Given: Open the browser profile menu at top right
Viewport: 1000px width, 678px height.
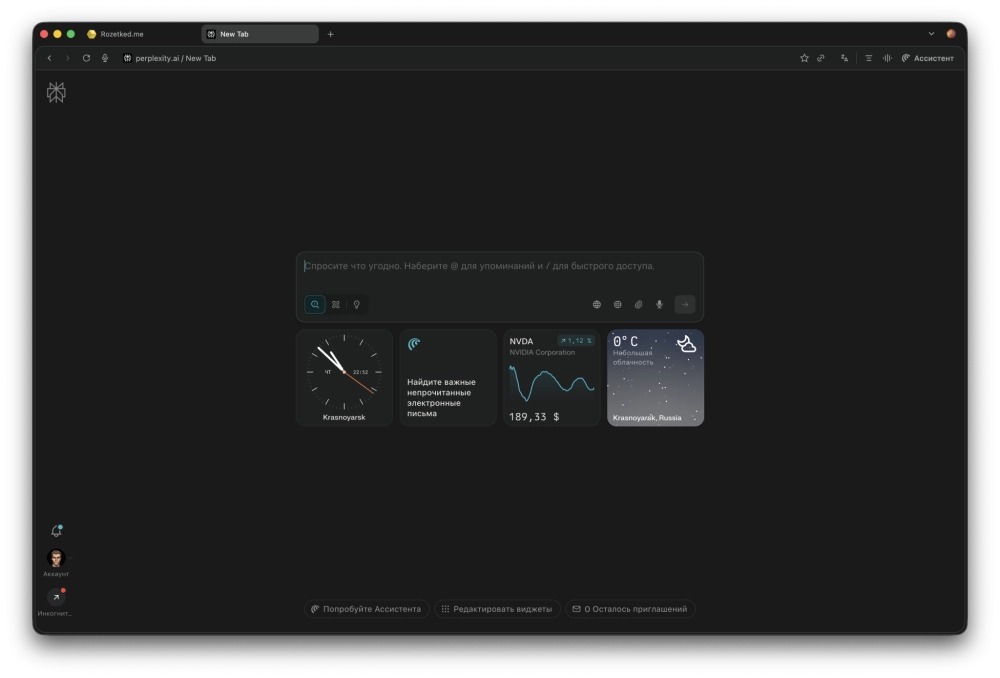Looking at the screenshot, I should tap(951, 34).
